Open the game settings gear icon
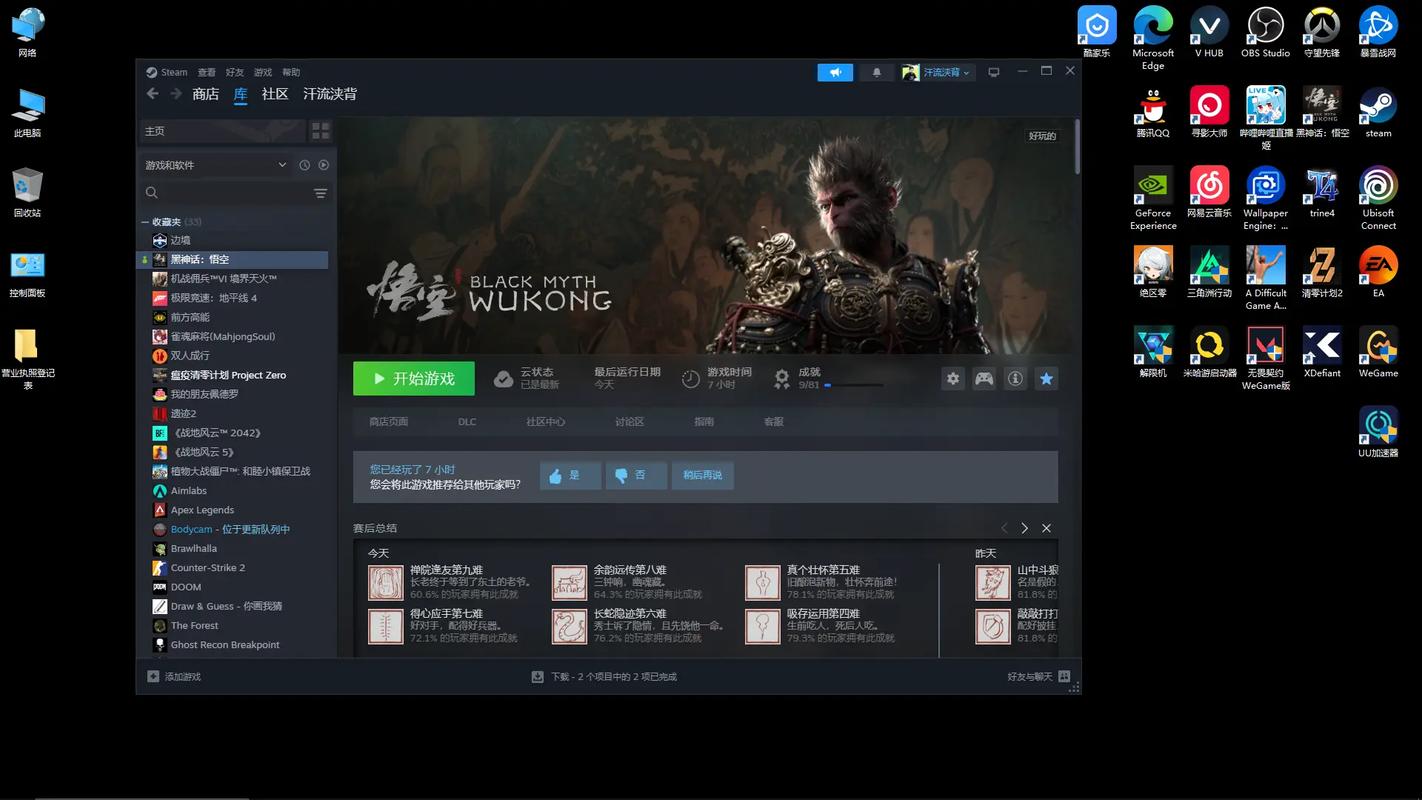Viewport: 1422px width, 800px height. [953, 379]
